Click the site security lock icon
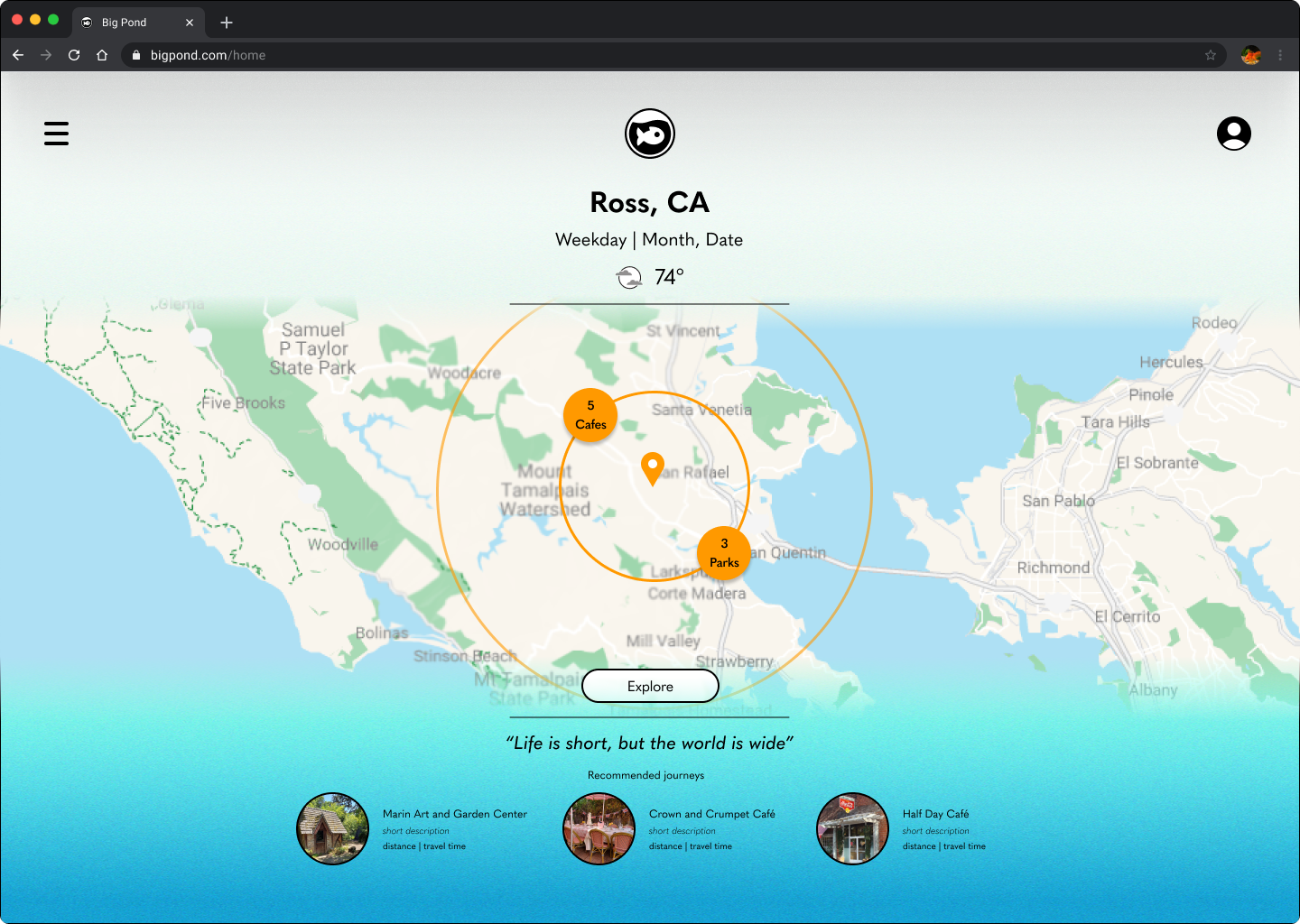Screen dimensions: 1300x924 click(x=136, y=55)
